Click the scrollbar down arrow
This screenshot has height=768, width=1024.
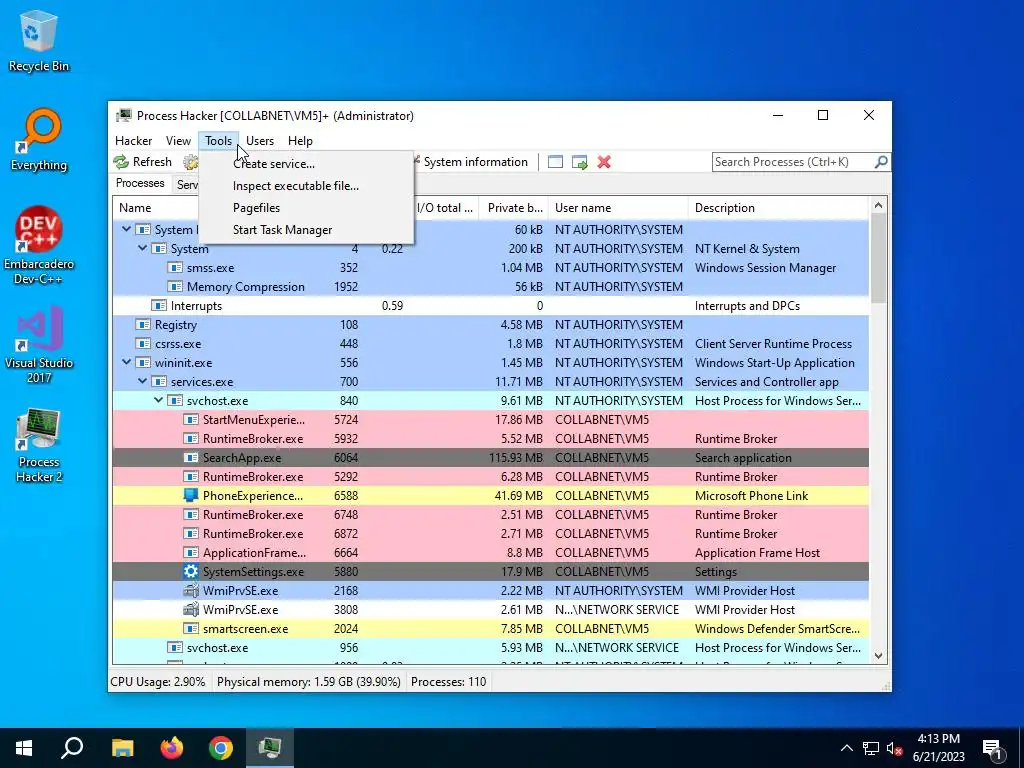pyautogui.click(x=878, y=656)
